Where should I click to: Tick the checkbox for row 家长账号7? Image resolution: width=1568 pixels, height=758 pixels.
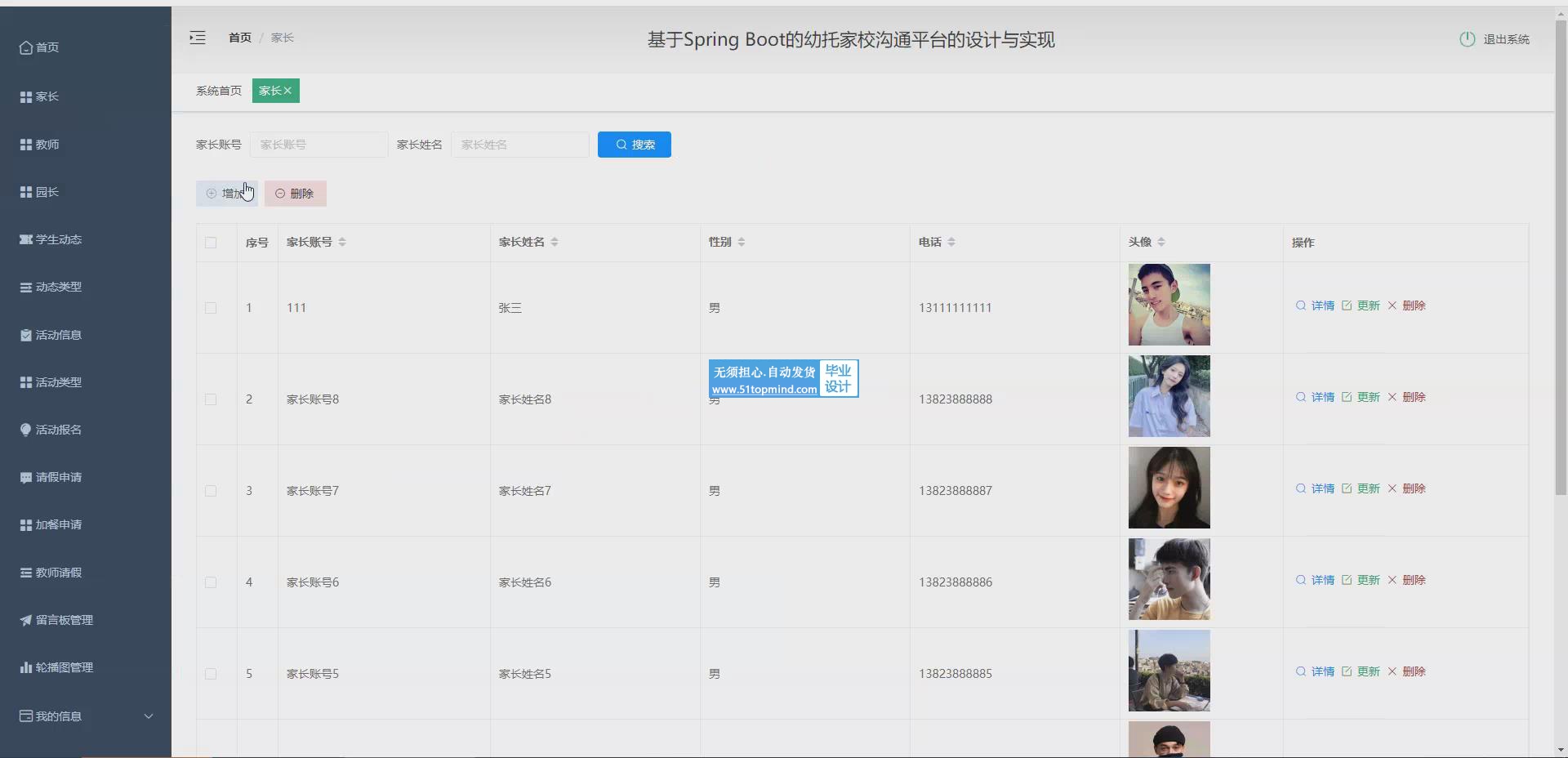(211, 491)
